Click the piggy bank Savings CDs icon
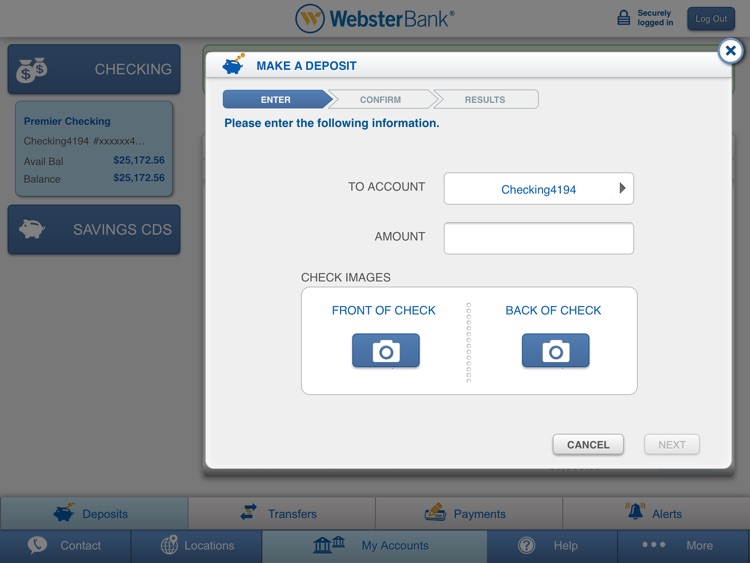 (32, 229)
